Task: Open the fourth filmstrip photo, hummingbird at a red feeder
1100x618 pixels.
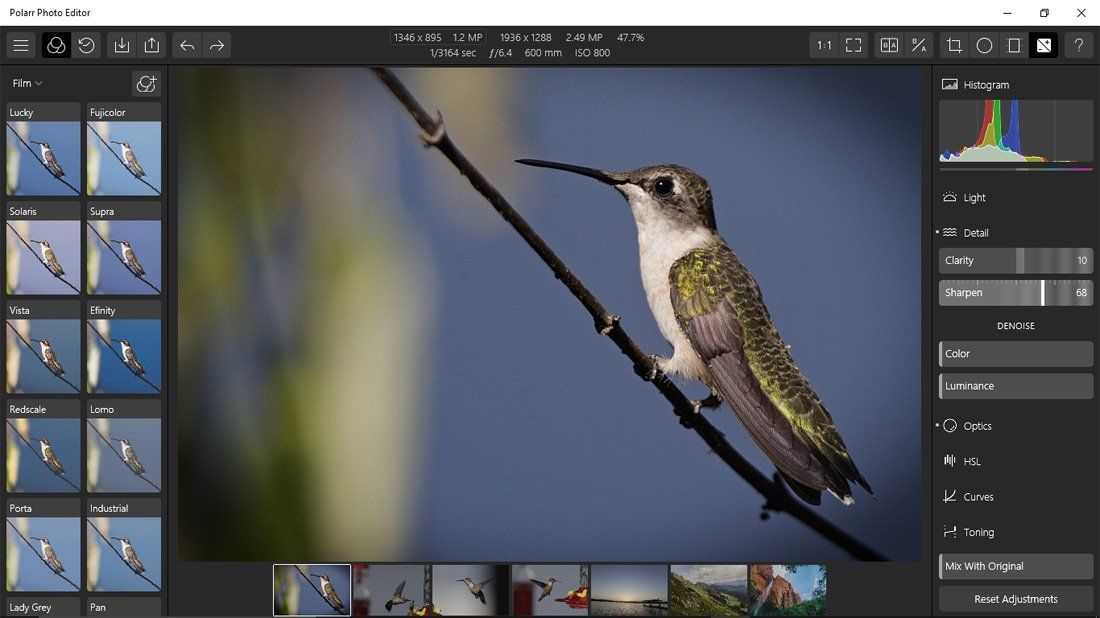Action: (550, 590)
